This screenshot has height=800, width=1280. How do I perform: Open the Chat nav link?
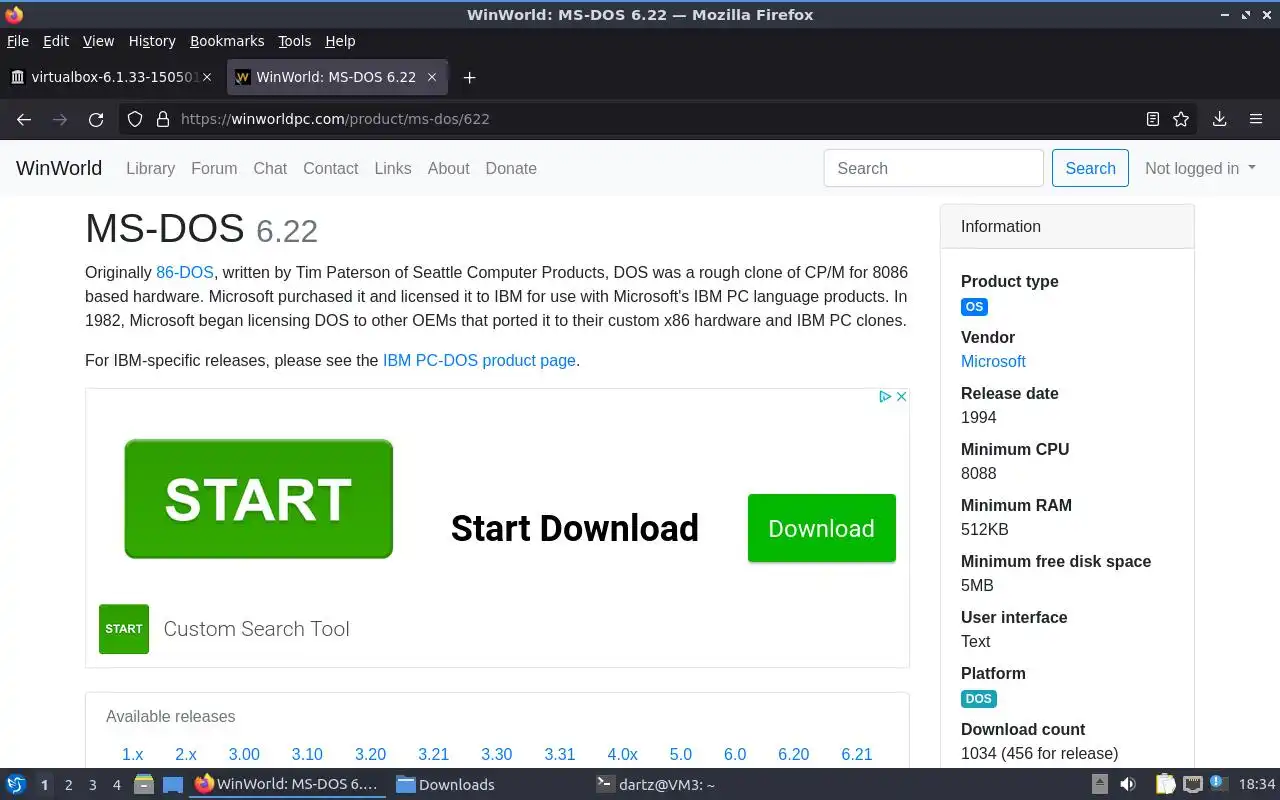click(x=270, y=168)
